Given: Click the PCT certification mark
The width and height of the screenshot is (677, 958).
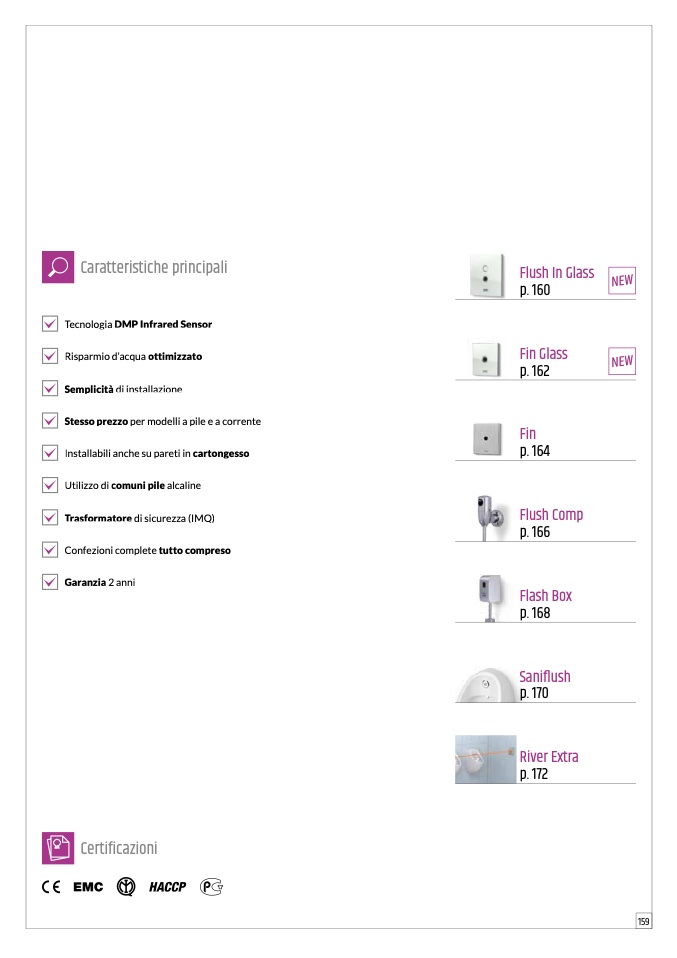Looking at the screenshot, I should 211,887.
